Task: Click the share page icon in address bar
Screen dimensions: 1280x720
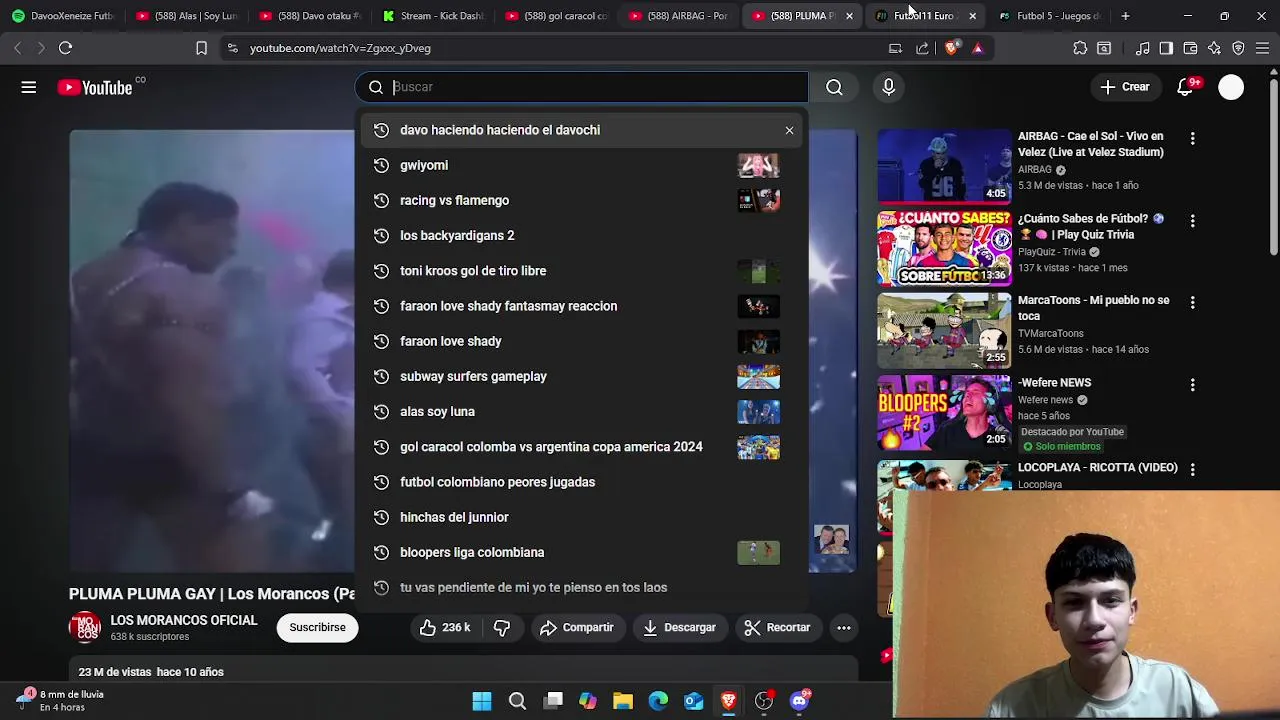Action: [922, 48]
